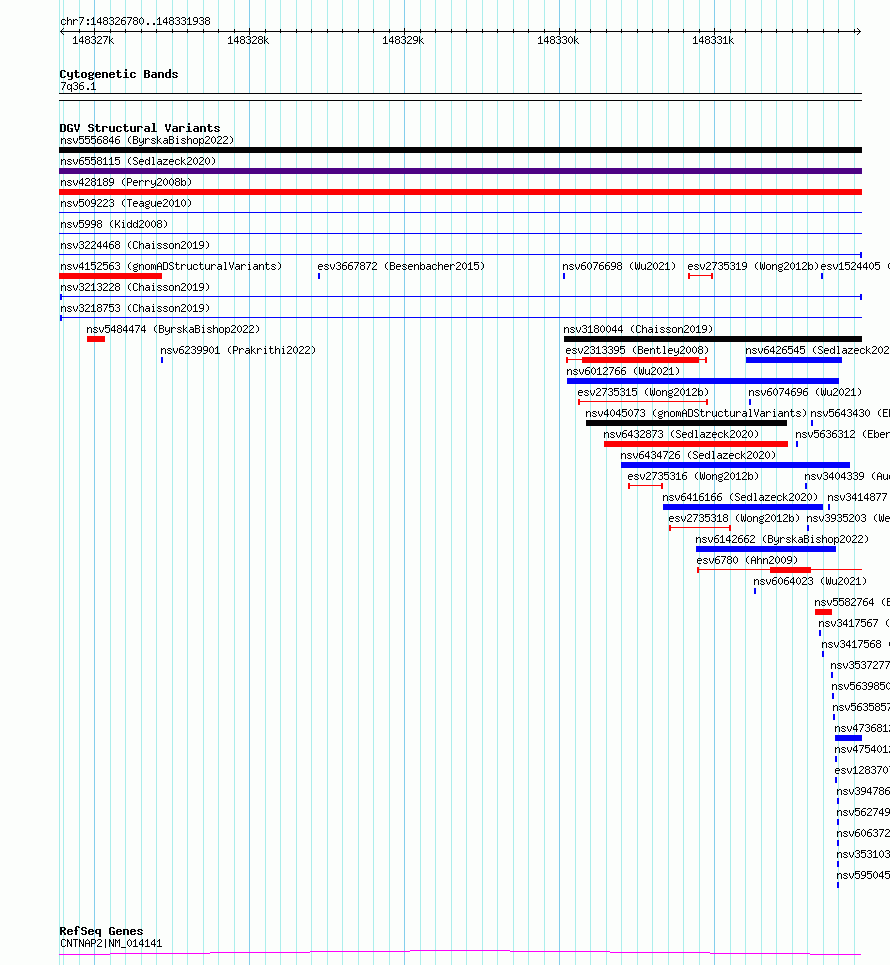Click nsv6434726 (Sedlazeck2020) variant label

click(x=698, y=454)
